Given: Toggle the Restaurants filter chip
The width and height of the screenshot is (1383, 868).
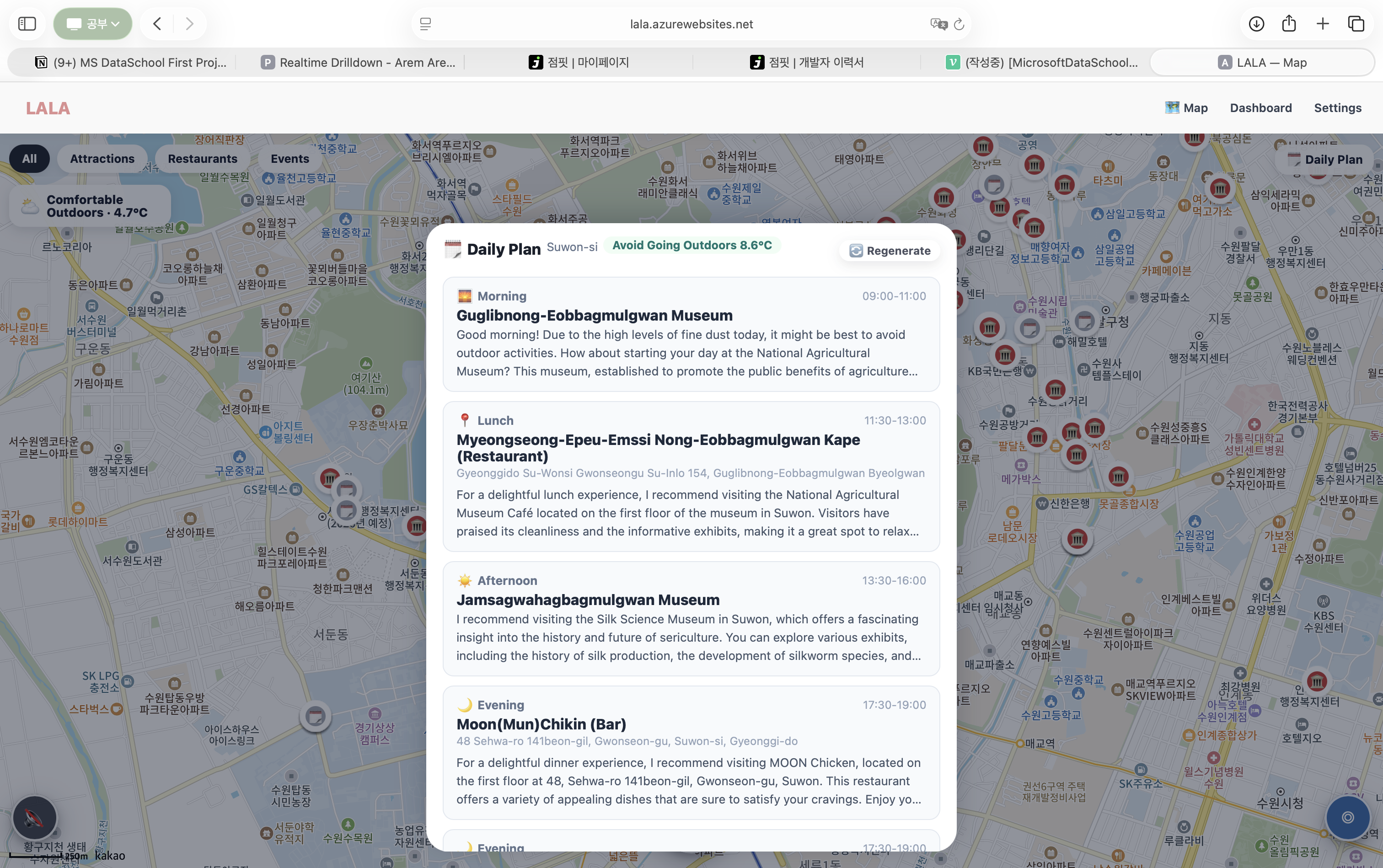Looking at the screenshot, I should (202, 159).
